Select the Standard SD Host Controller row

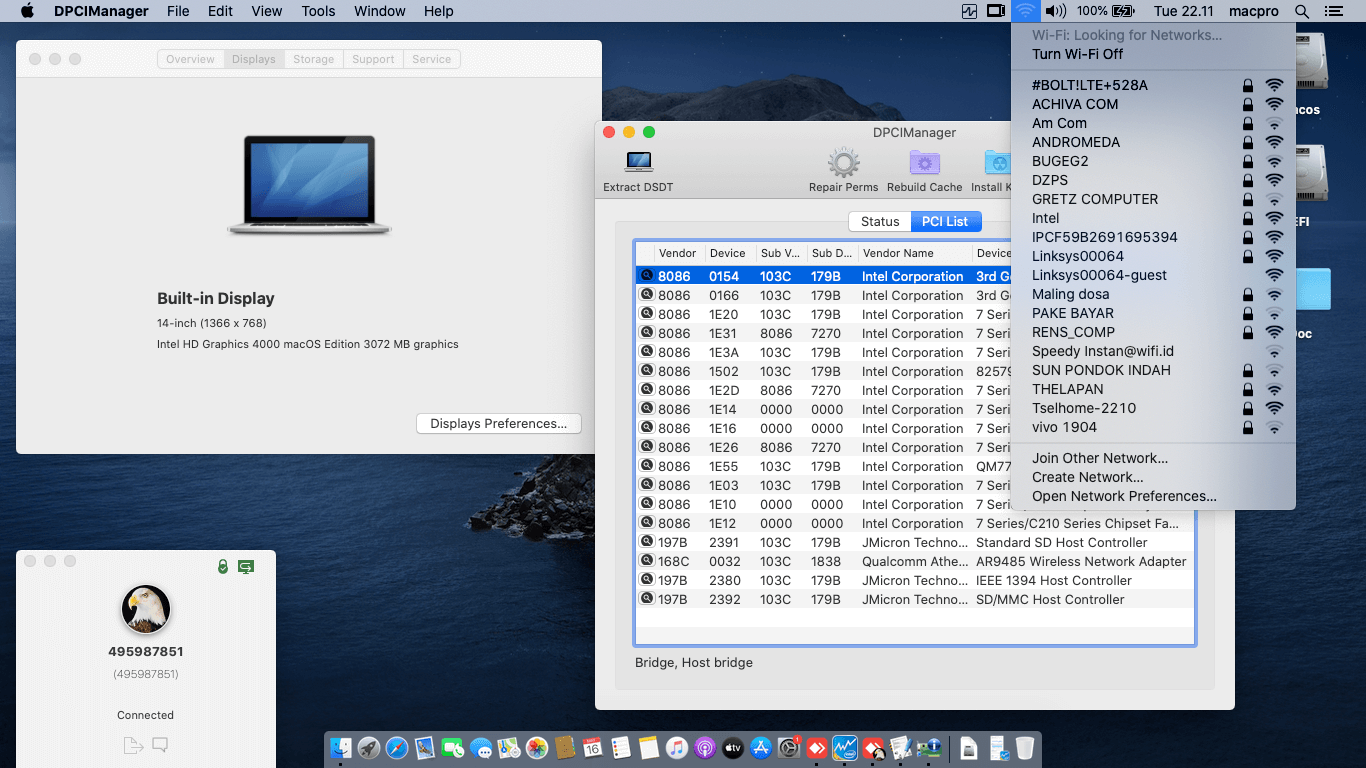[915, 542]
